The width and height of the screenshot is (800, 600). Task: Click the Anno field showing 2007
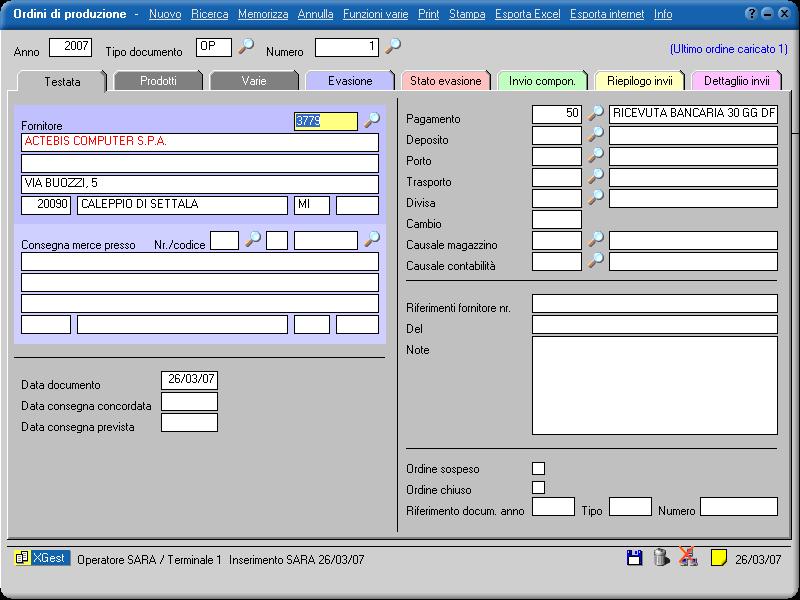[x=71, y=47]
